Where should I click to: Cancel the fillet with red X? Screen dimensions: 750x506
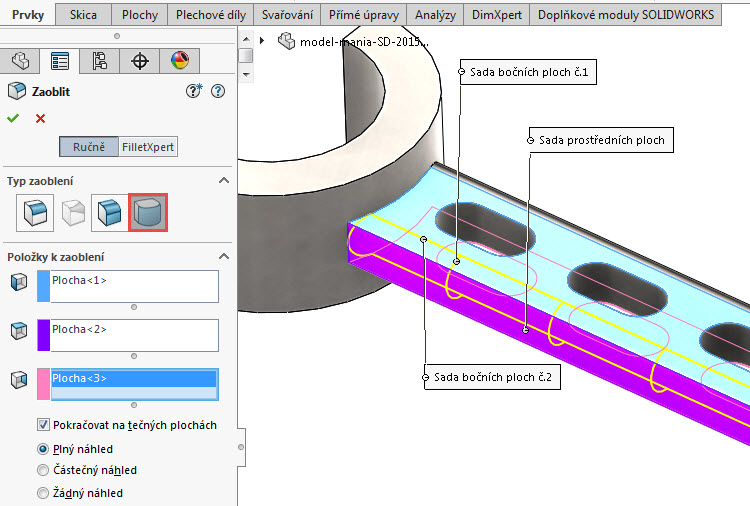41,118
